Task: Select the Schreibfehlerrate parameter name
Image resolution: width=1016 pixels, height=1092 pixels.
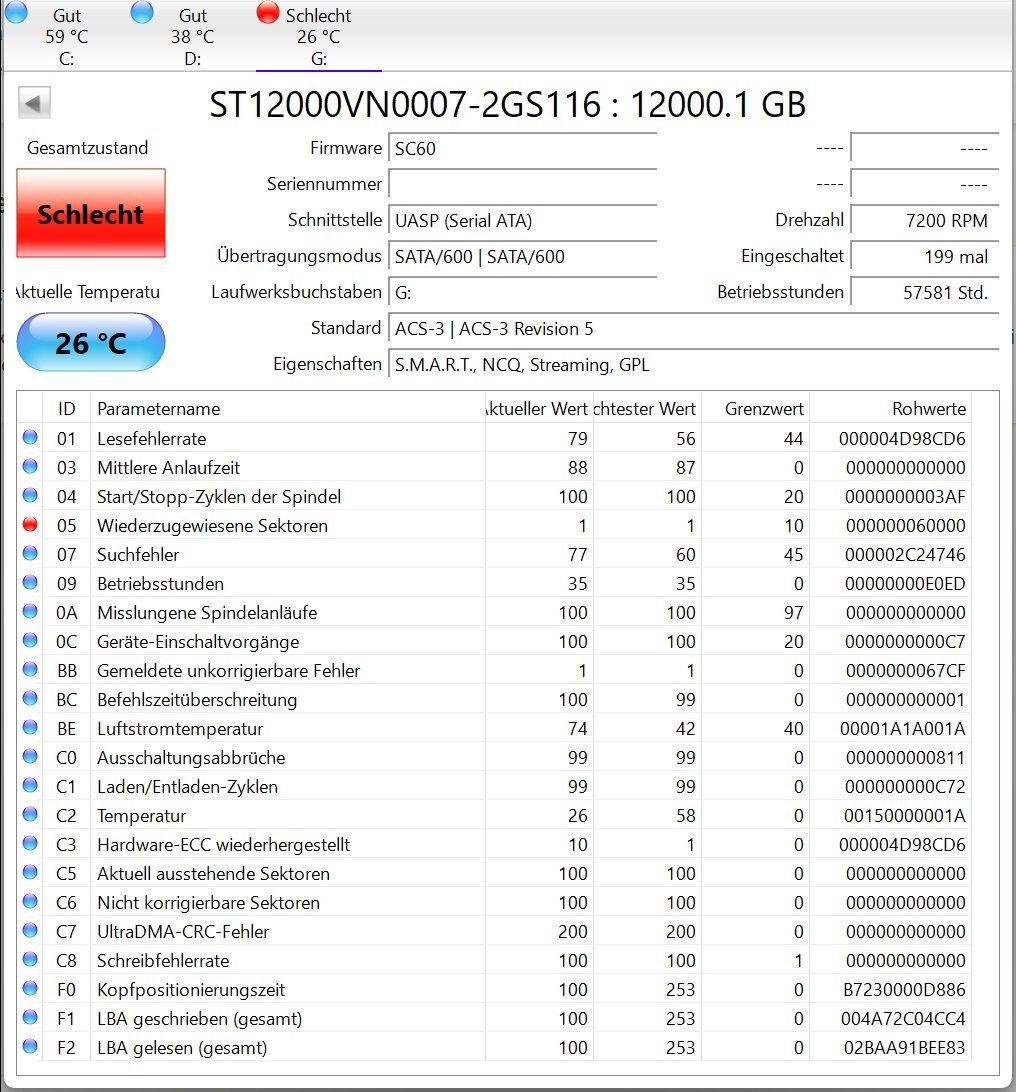Action: 163,961
